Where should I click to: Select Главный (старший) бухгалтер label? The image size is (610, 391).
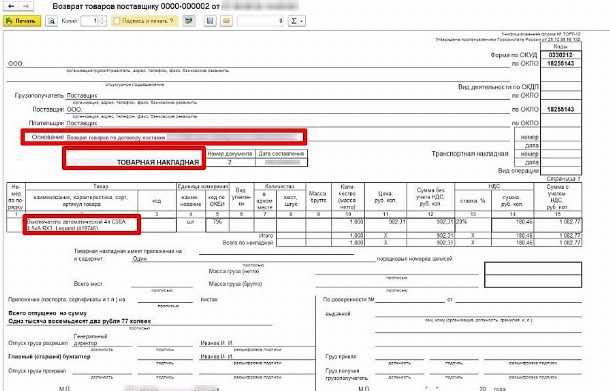pyautogui.click(x=49, y=357)
